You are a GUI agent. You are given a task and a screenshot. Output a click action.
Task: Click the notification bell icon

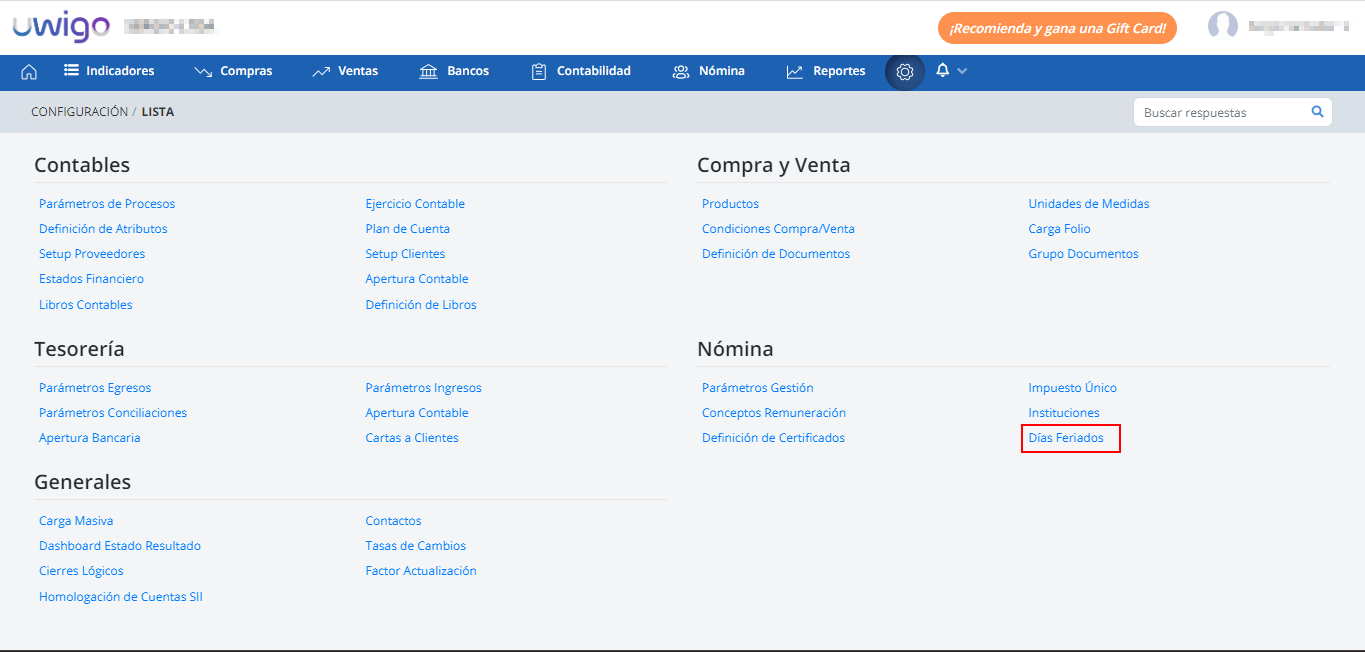[x=942, y=71]
